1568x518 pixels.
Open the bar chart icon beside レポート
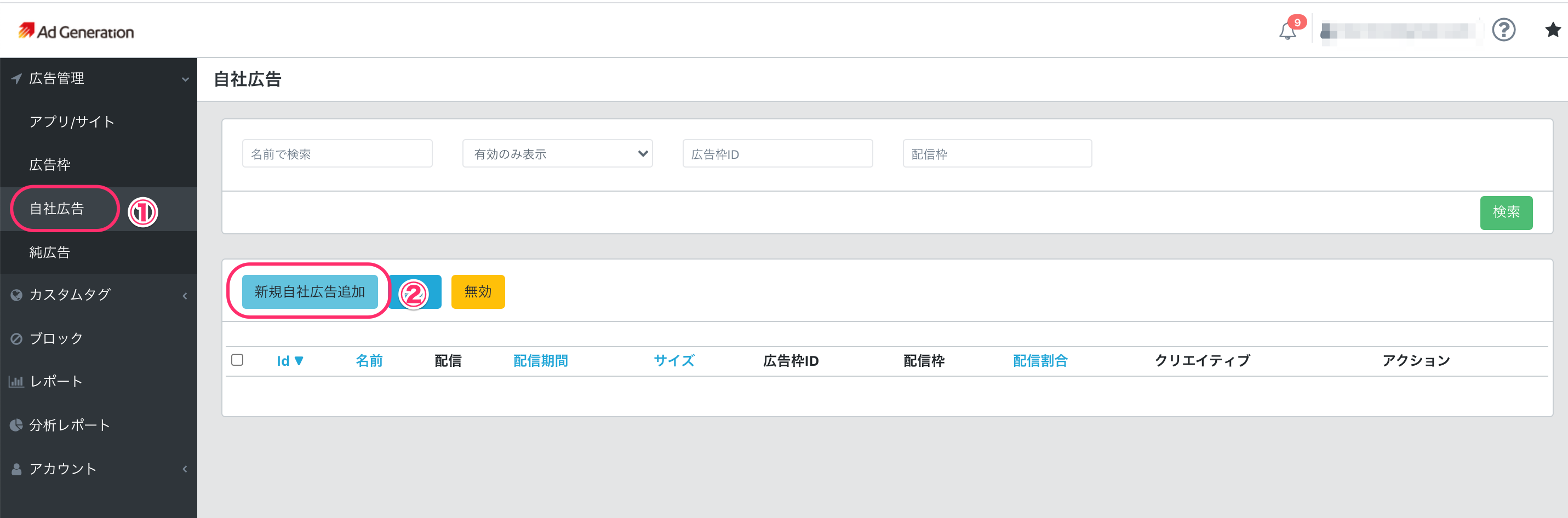(15, 382)
